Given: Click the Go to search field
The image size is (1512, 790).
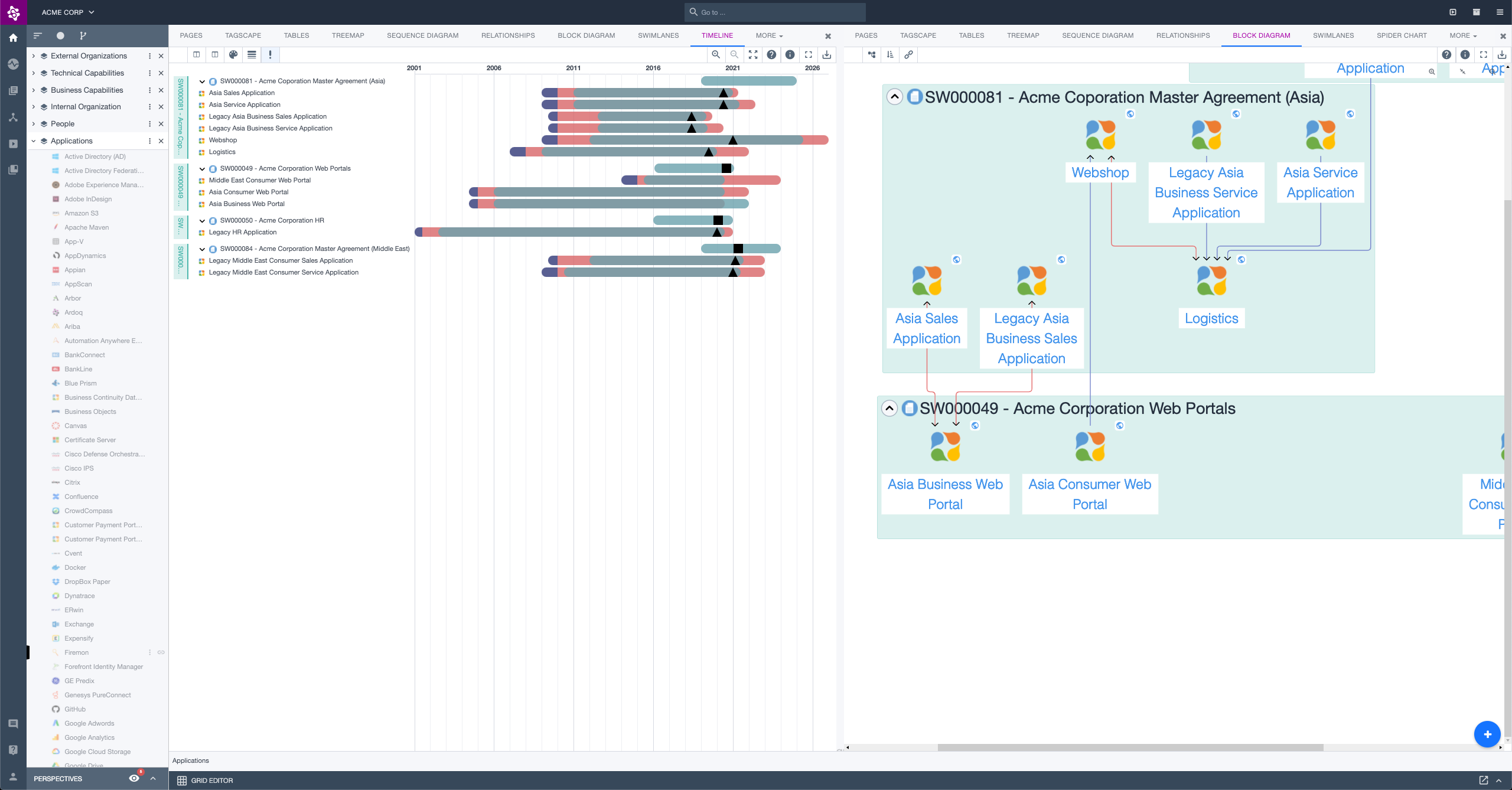Looking at the screenshot, I should click(775, 12).
